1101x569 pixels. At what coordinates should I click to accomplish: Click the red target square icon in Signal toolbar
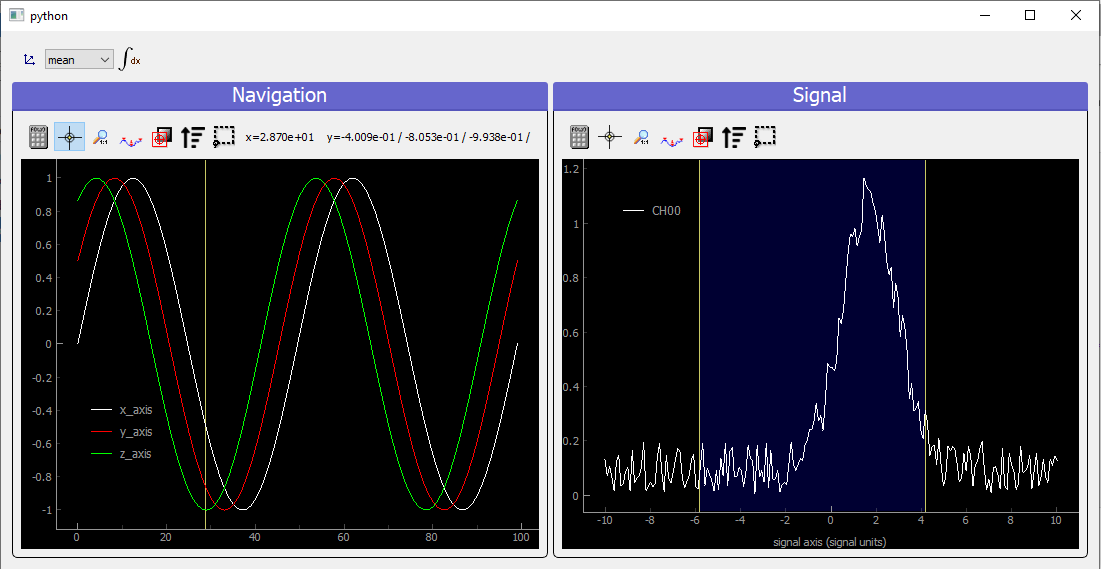703,137
